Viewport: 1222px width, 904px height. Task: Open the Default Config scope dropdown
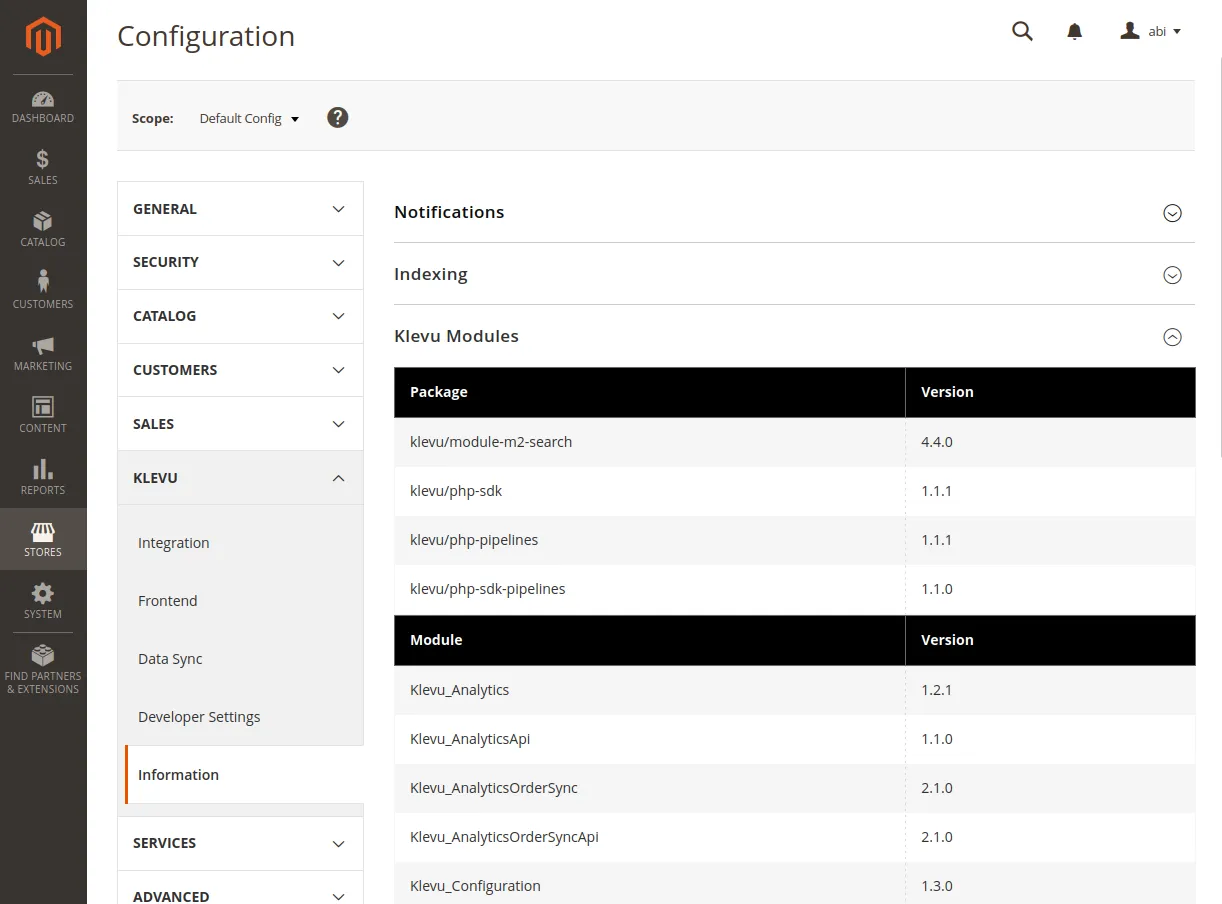point(249,118)
